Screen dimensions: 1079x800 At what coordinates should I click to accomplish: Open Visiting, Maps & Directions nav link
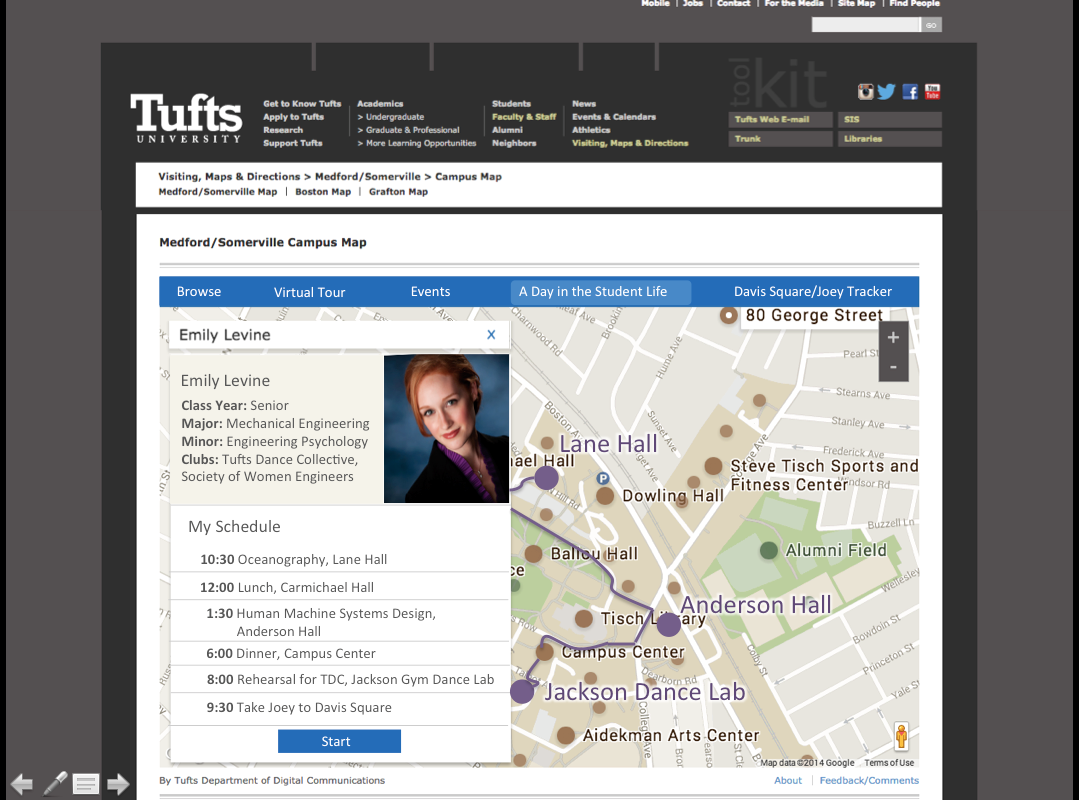[630, 143]
